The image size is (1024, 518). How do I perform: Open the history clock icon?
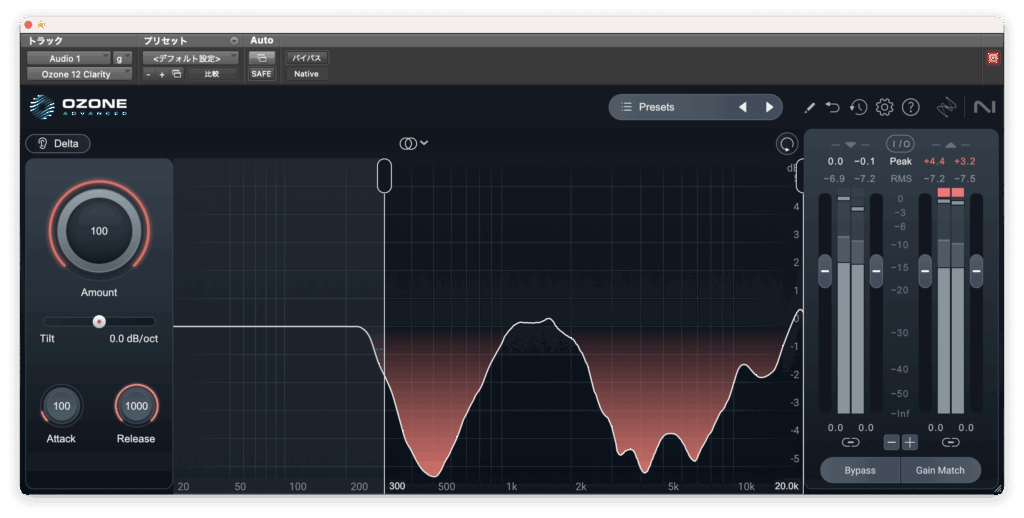(x=859, y=107)
